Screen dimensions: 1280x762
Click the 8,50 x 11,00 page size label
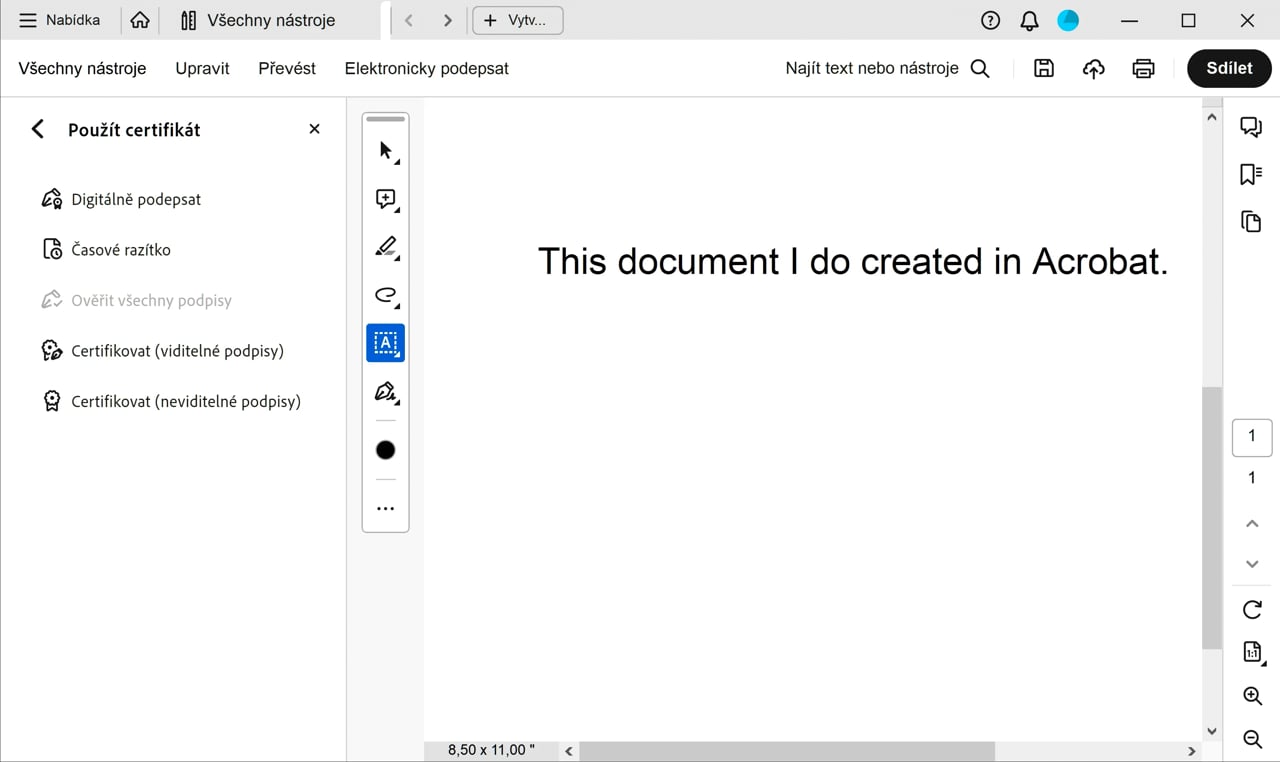tap(491, 750)
